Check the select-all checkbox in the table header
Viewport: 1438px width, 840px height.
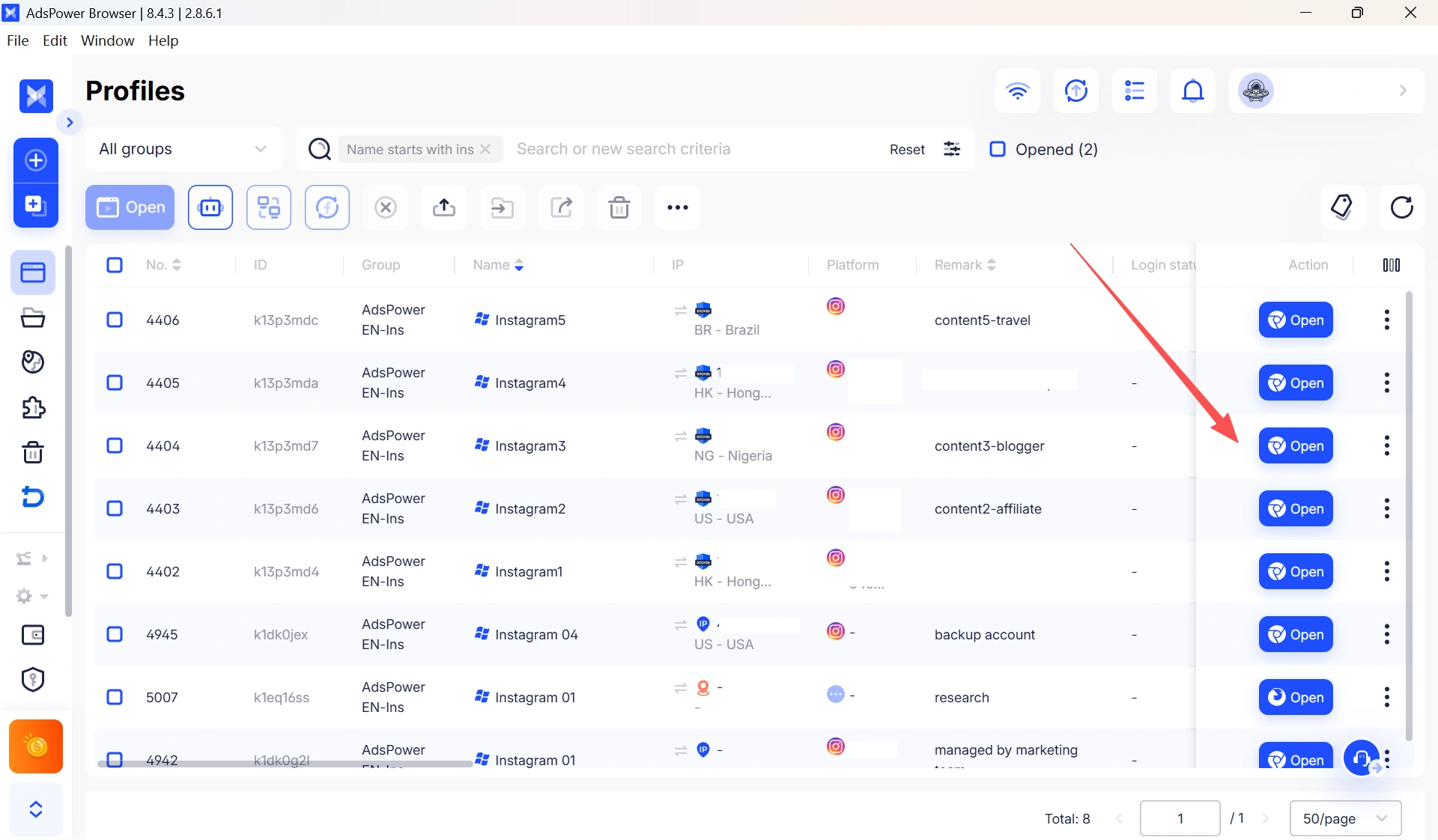coord(115,265)
